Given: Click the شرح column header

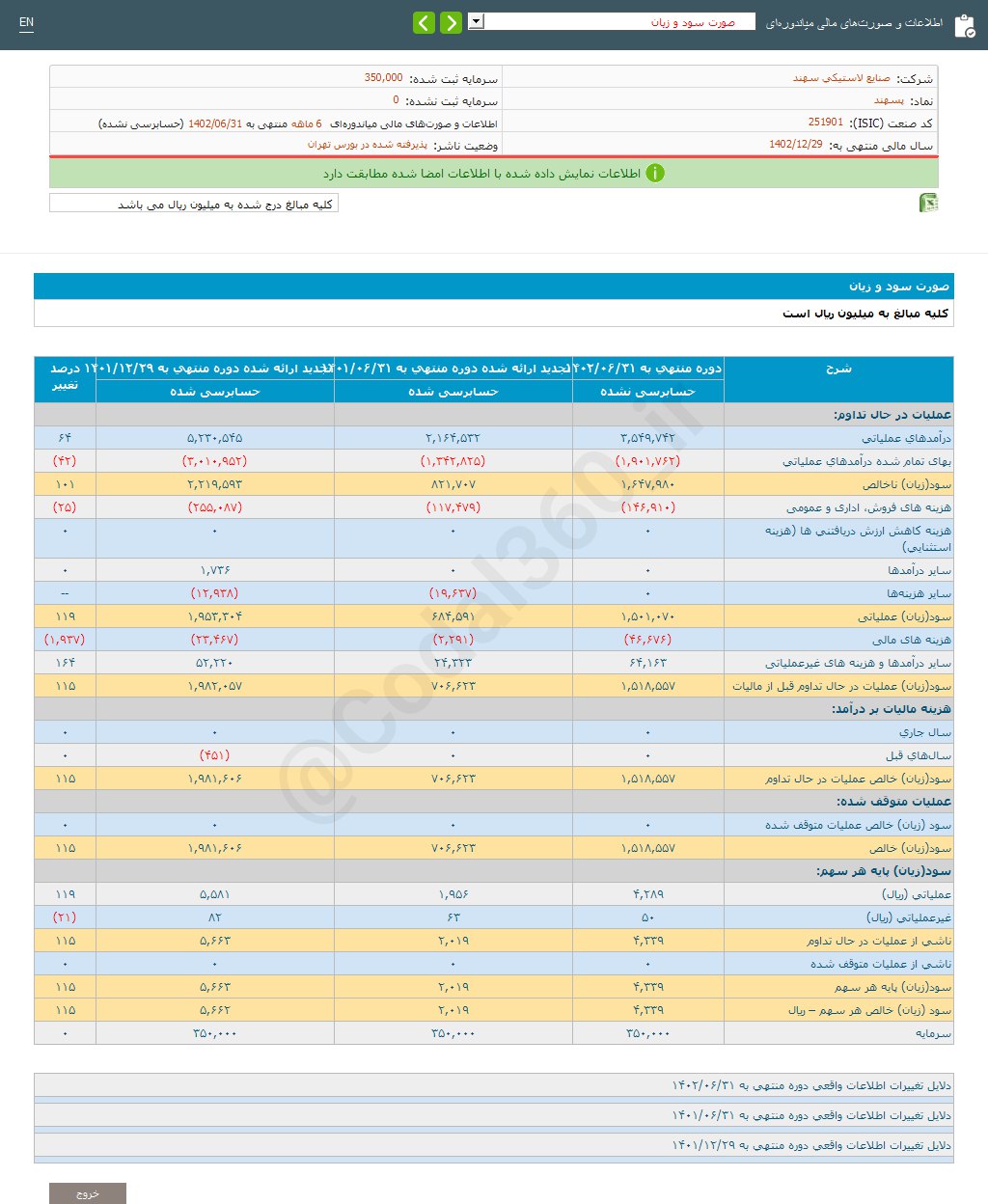Looking at the screenshot, I should coord(837,369).
